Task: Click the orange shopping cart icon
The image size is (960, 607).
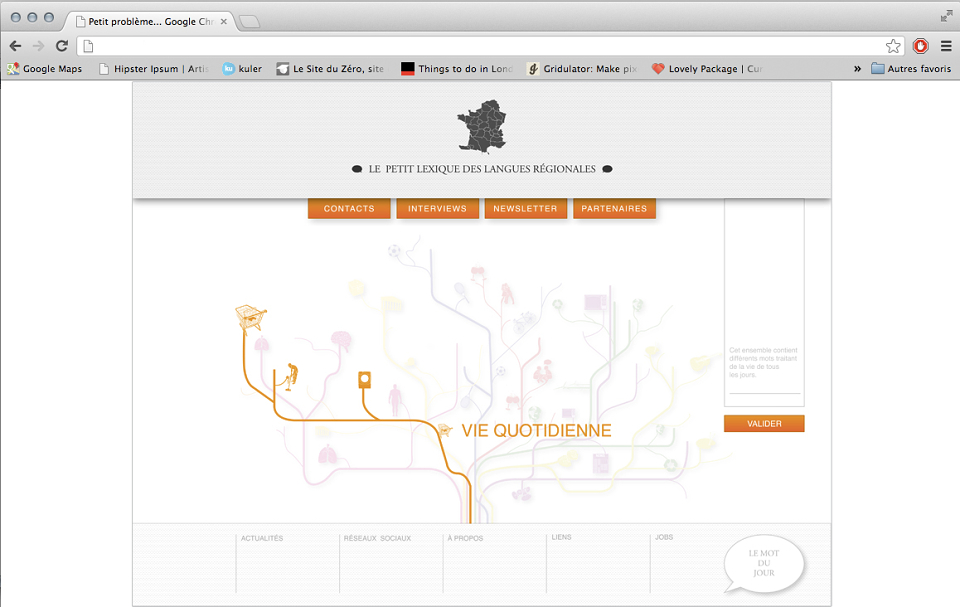Action: point(250,319)
